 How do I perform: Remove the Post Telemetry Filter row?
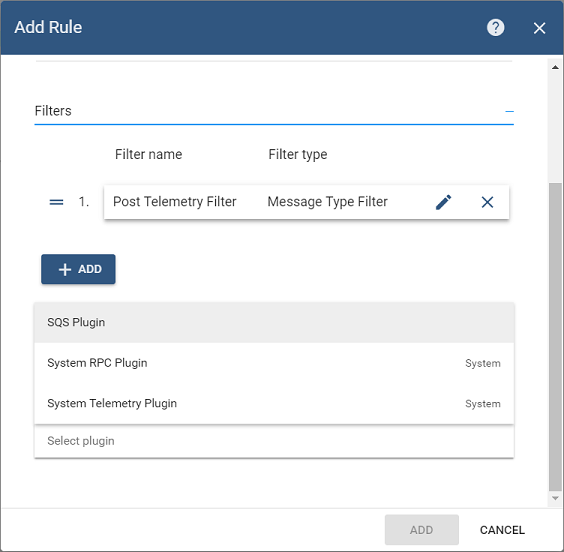pyautogui.click(x=487, y=202)
